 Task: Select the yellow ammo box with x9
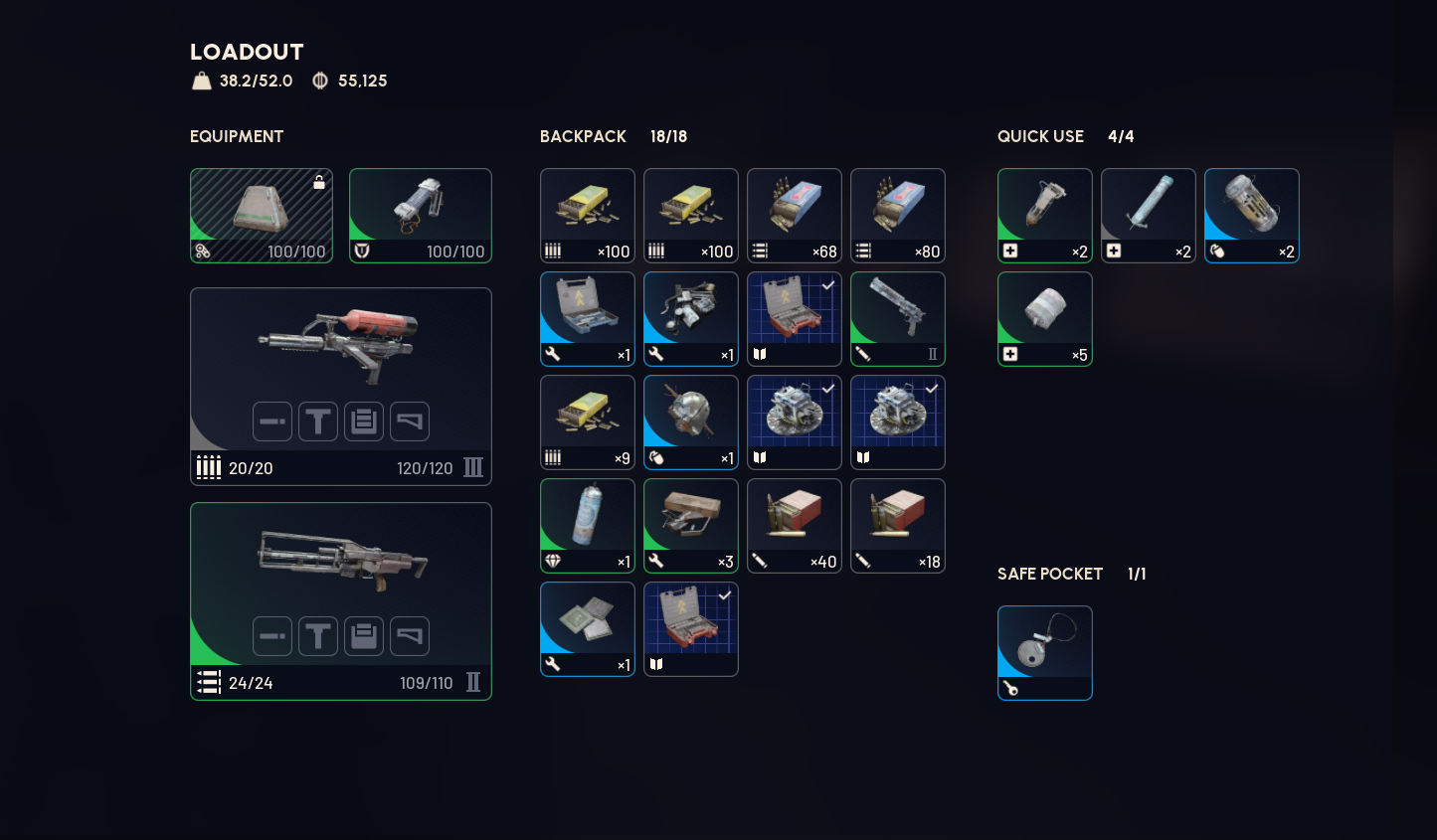coord(588,422)
